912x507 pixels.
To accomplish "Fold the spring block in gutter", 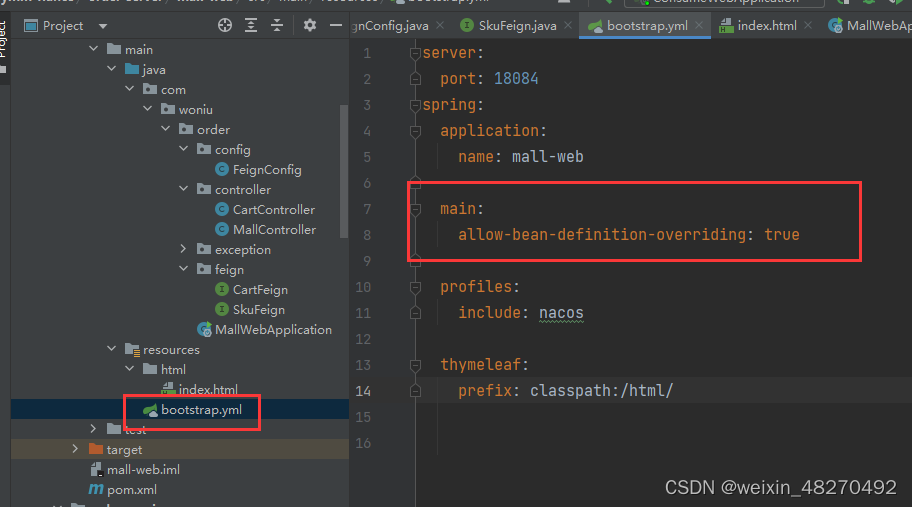I will 415,105.
